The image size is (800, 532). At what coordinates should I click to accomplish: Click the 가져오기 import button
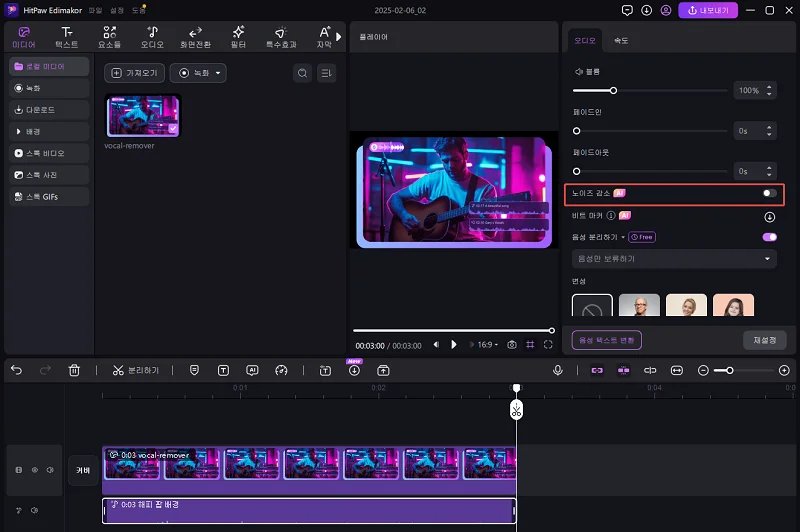(x=134, y=73)
